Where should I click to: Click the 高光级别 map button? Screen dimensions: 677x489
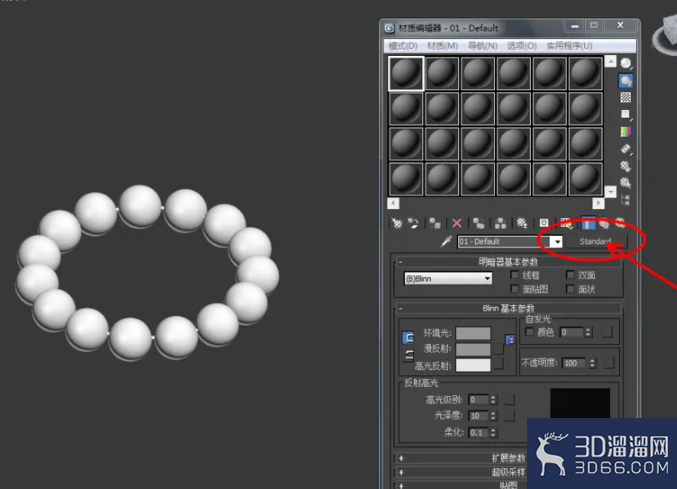coord(509,400)
